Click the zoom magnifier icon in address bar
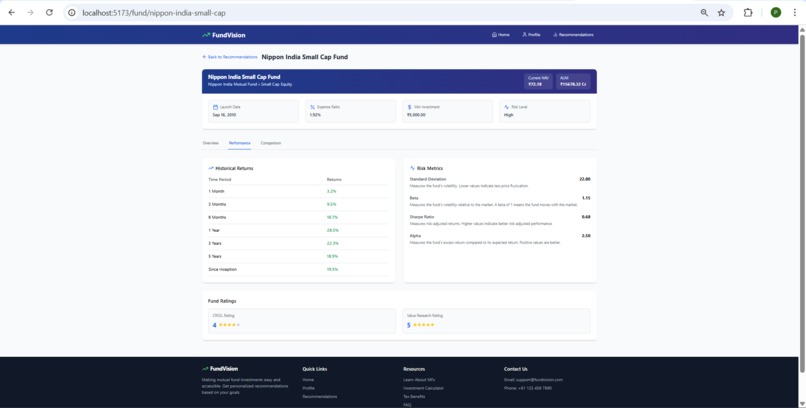The image size is (806, 408). [704, 13]
